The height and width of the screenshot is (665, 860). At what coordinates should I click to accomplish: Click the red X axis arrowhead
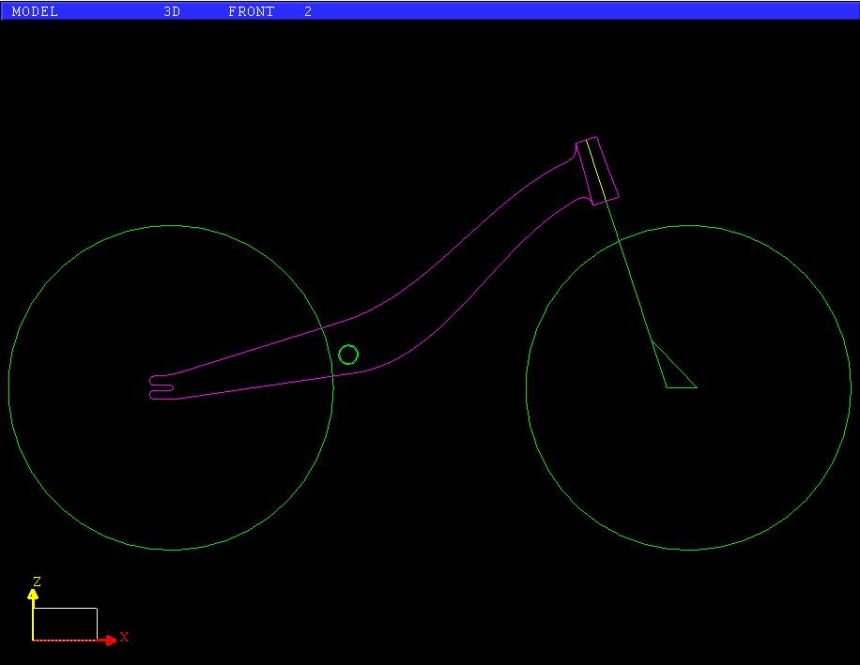(x=110, y=640)
